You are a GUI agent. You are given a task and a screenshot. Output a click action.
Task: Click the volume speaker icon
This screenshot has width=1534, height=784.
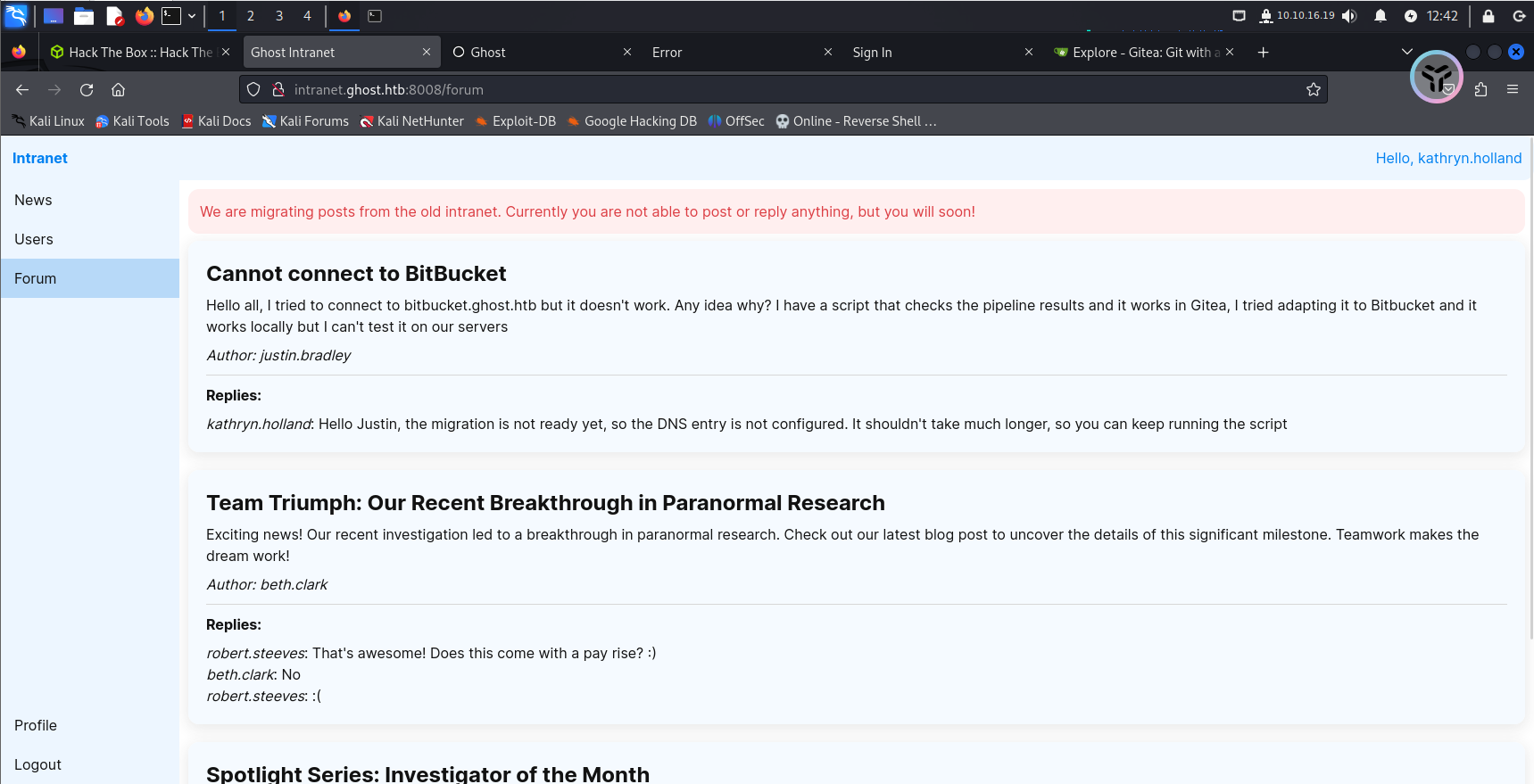click(1349, 16)
